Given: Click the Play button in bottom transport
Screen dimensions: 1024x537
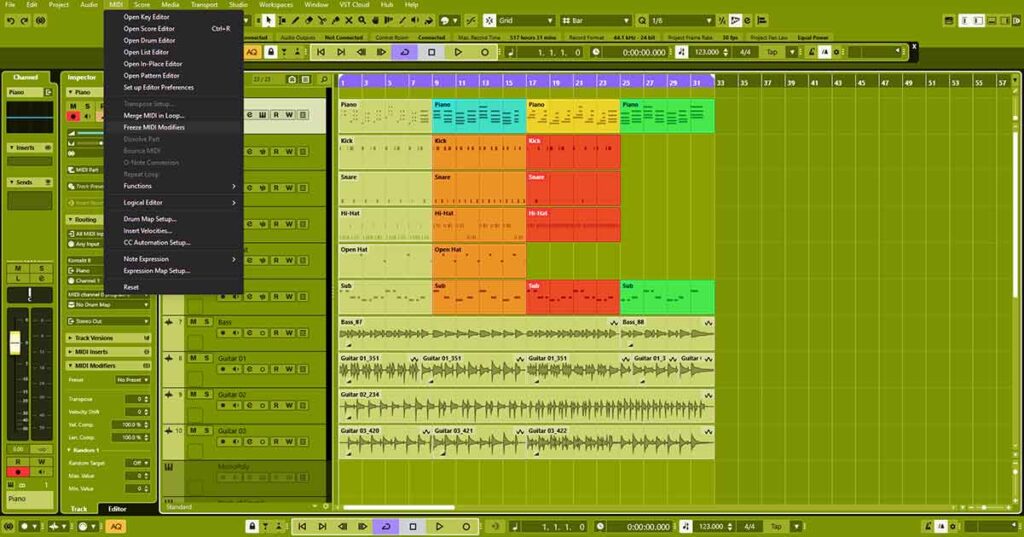Looking at the screenshot, I should tap(440, 527).
